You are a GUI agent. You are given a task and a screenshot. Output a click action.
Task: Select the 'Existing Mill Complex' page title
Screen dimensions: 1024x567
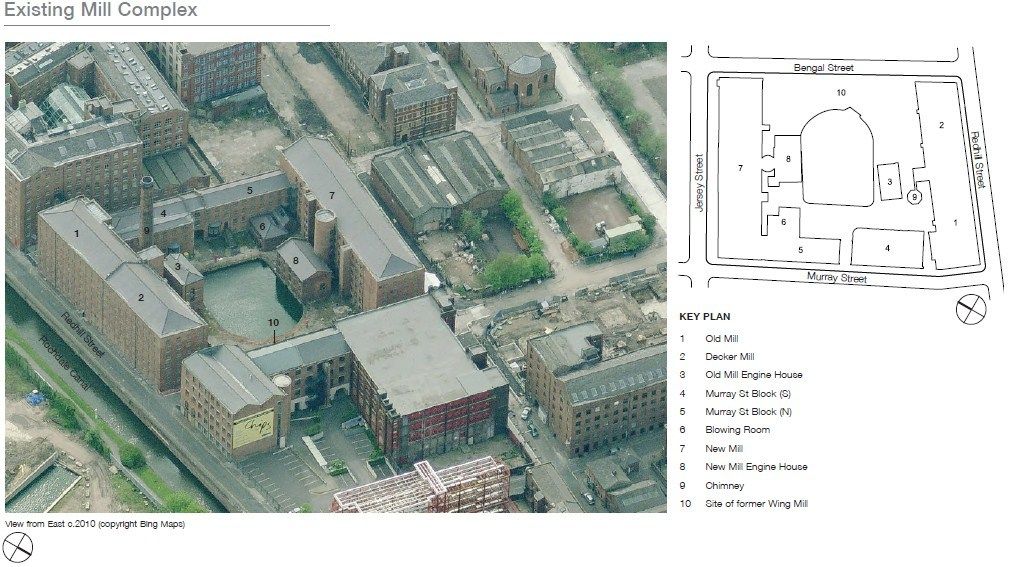pyautogui.click(x=100, y=11)
